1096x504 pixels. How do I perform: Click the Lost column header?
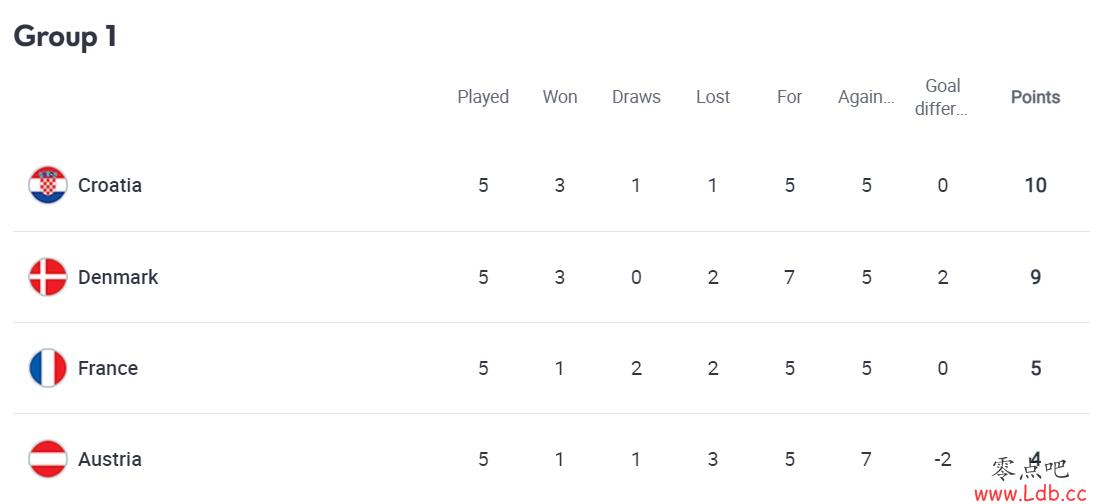coord(713,97)
